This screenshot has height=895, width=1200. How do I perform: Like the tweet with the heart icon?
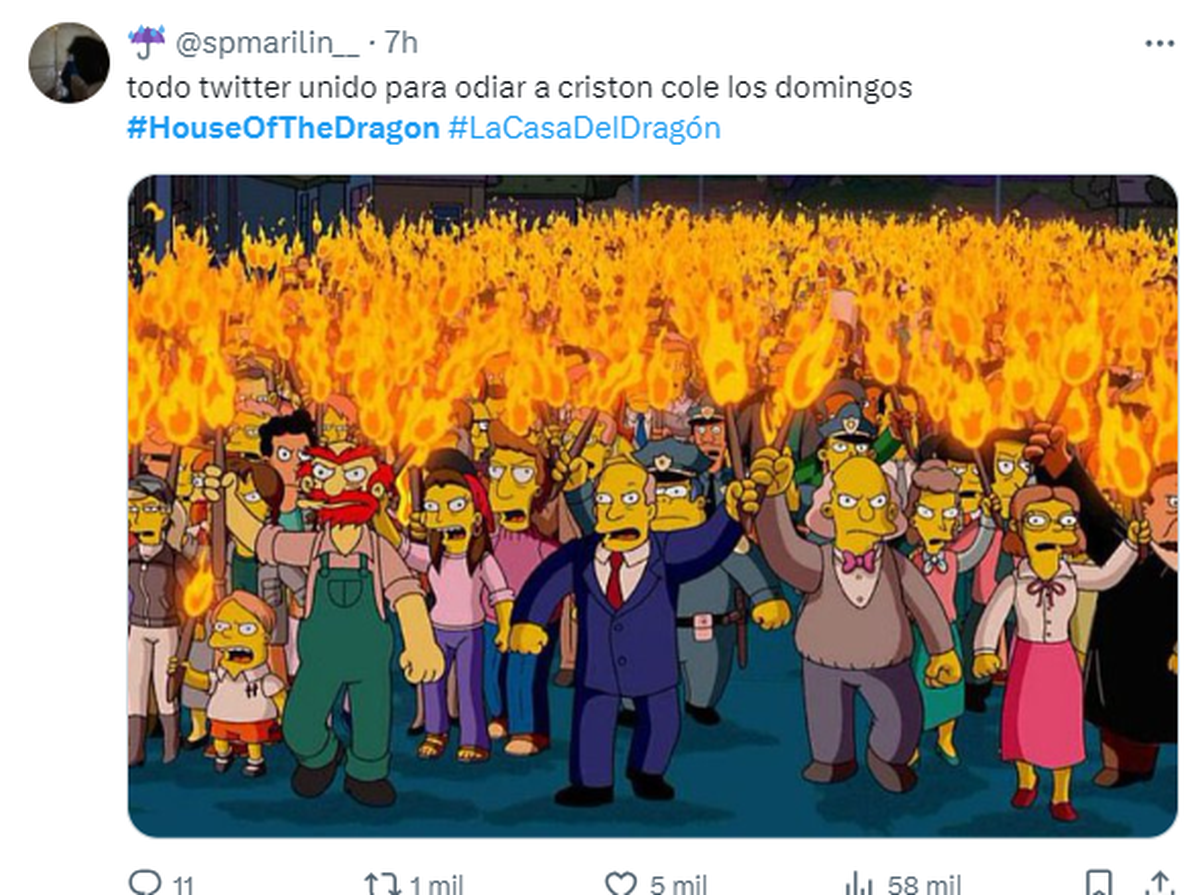point(622,883)
